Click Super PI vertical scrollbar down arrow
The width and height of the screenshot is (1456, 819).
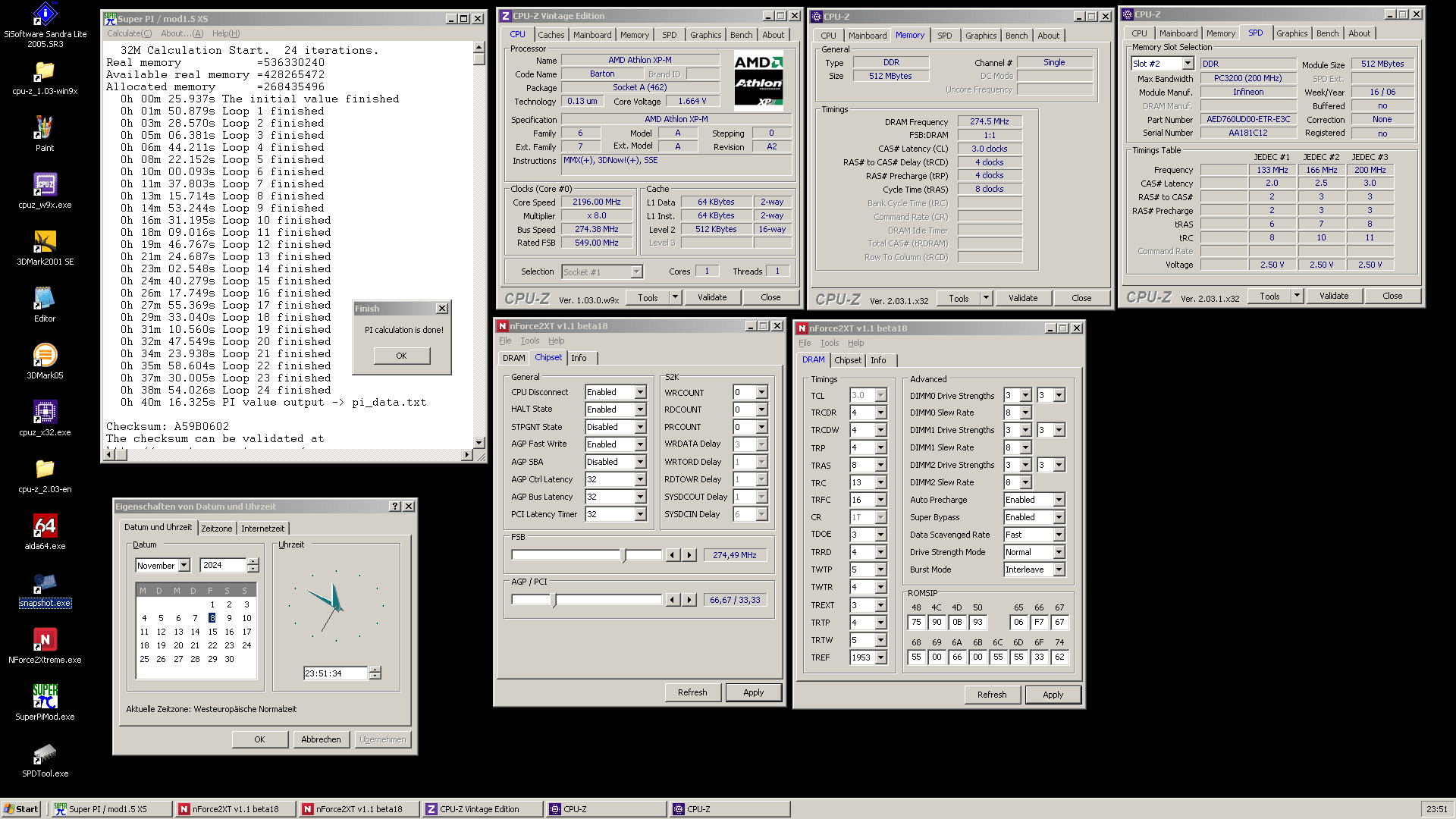pyautogui.click(x=479, y=443)
